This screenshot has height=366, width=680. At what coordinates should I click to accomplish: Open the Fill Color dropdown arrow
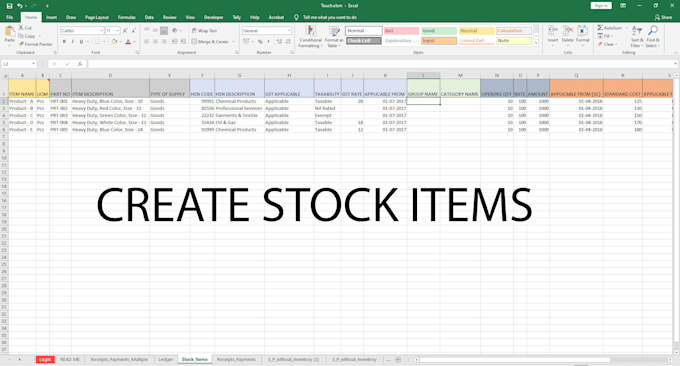click(121, 42)
